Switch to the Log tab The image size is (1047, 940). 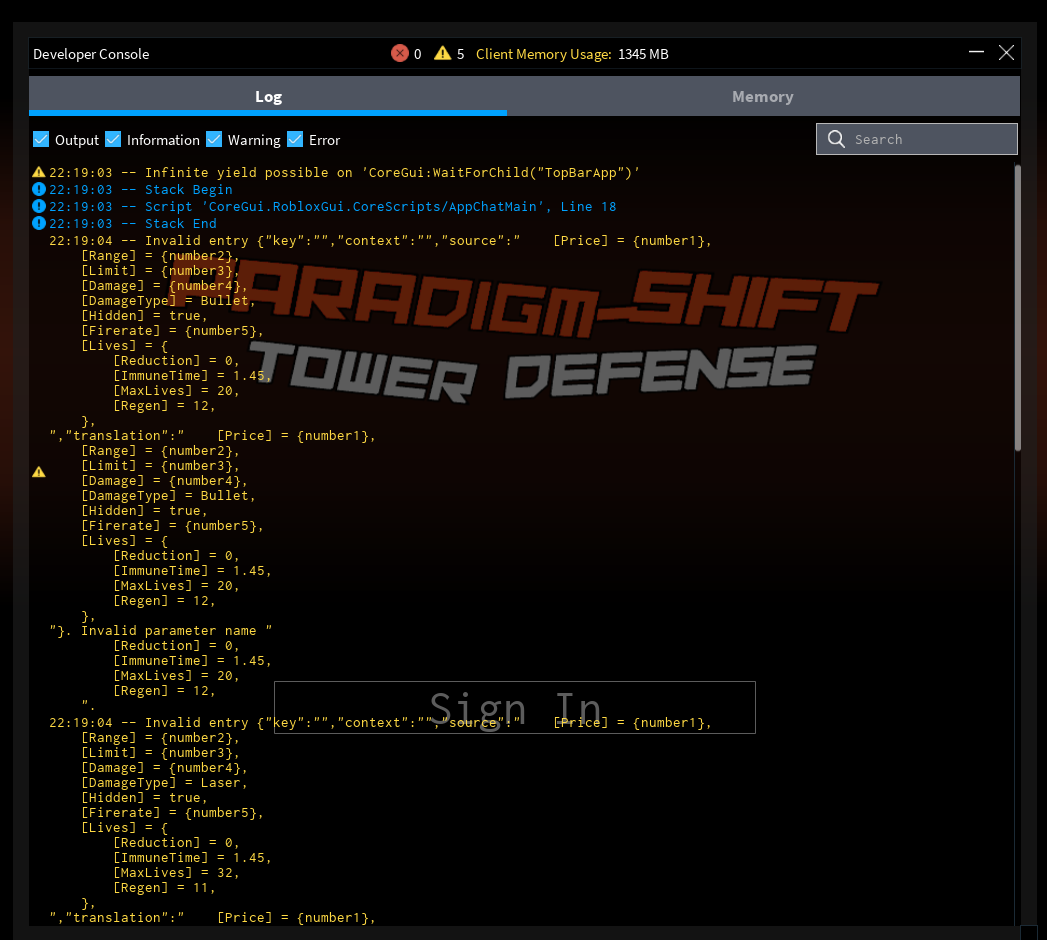(268, 96)
